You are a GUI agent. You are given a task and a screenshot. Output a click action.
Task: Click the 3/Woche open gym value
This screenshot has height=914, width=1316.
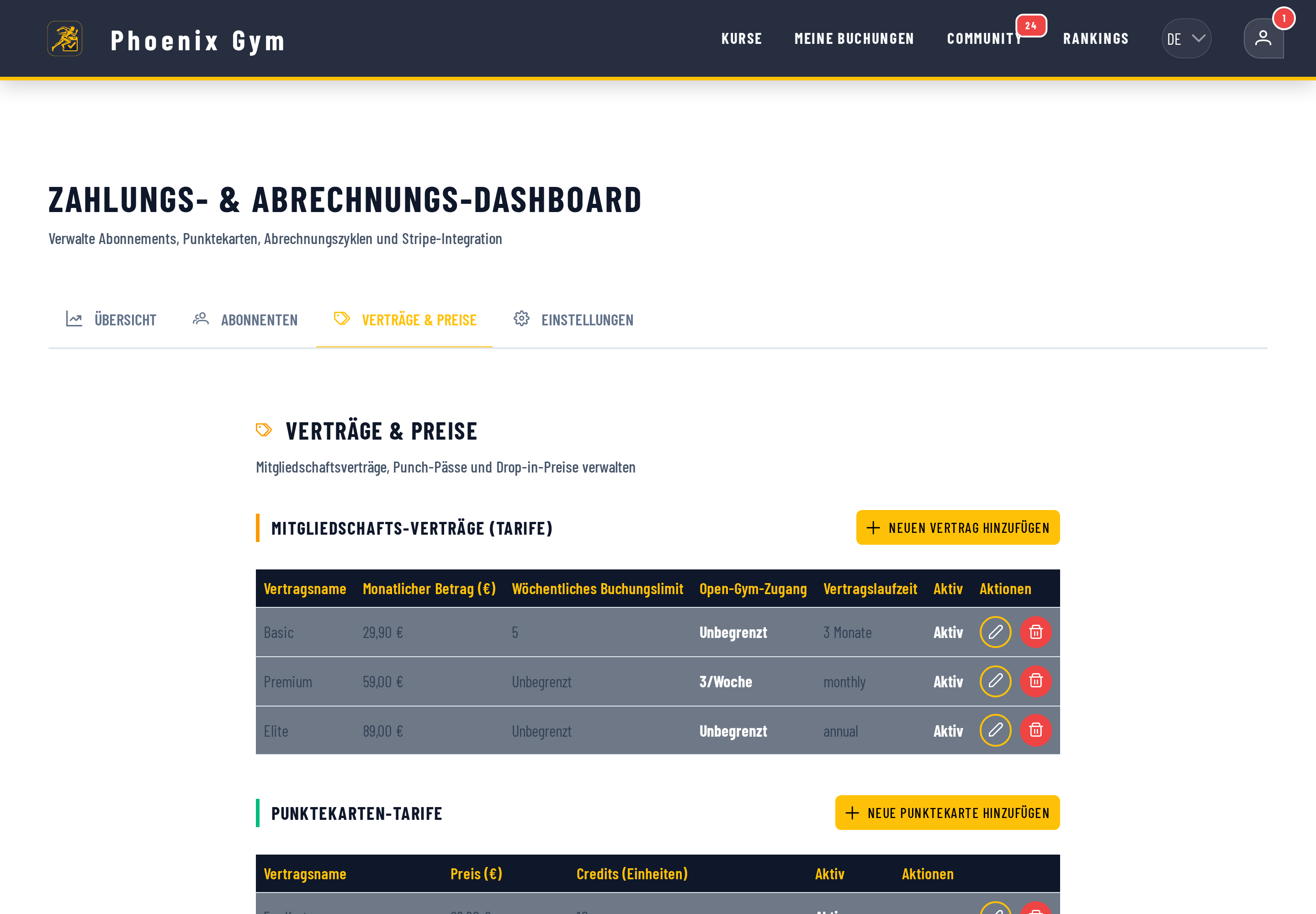pyautogui.click(x=726, y=681)
